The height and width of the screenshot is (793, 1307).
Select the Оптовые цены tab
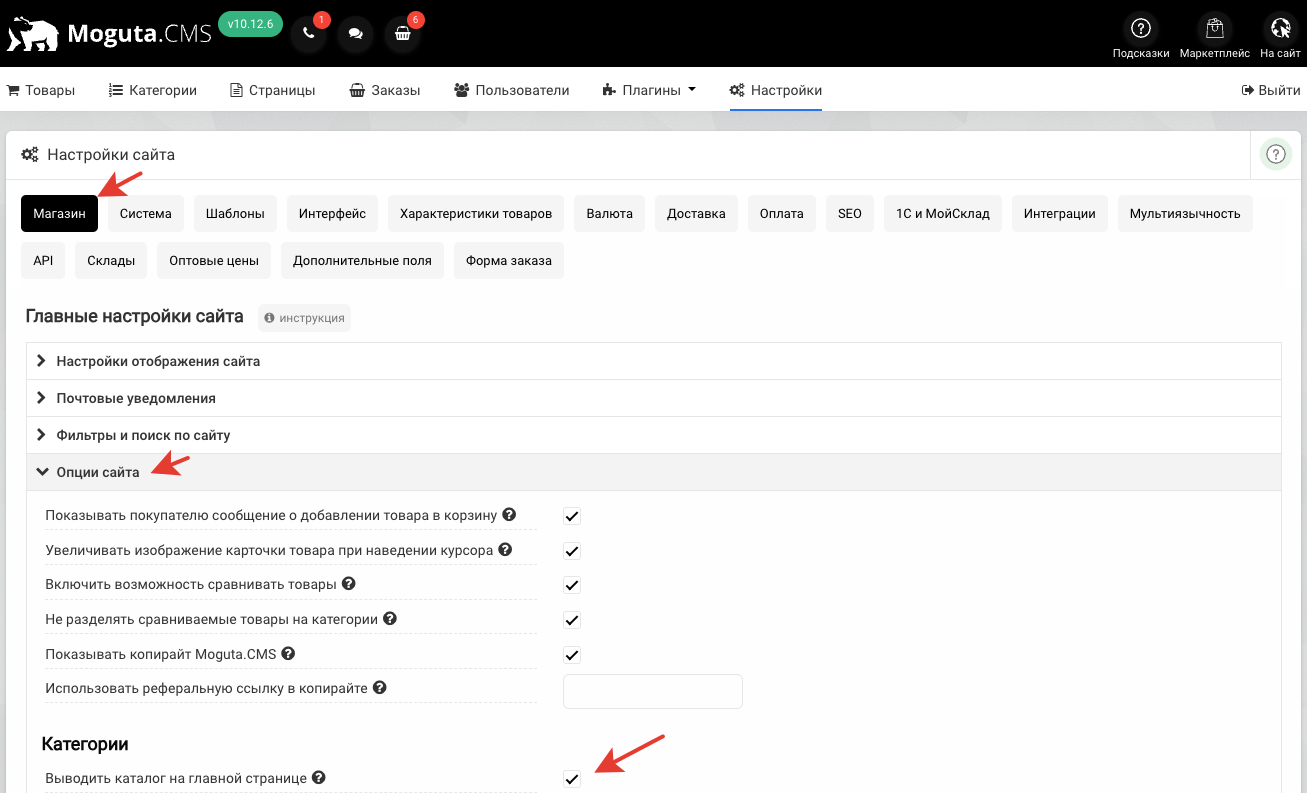tap(214, 261)
